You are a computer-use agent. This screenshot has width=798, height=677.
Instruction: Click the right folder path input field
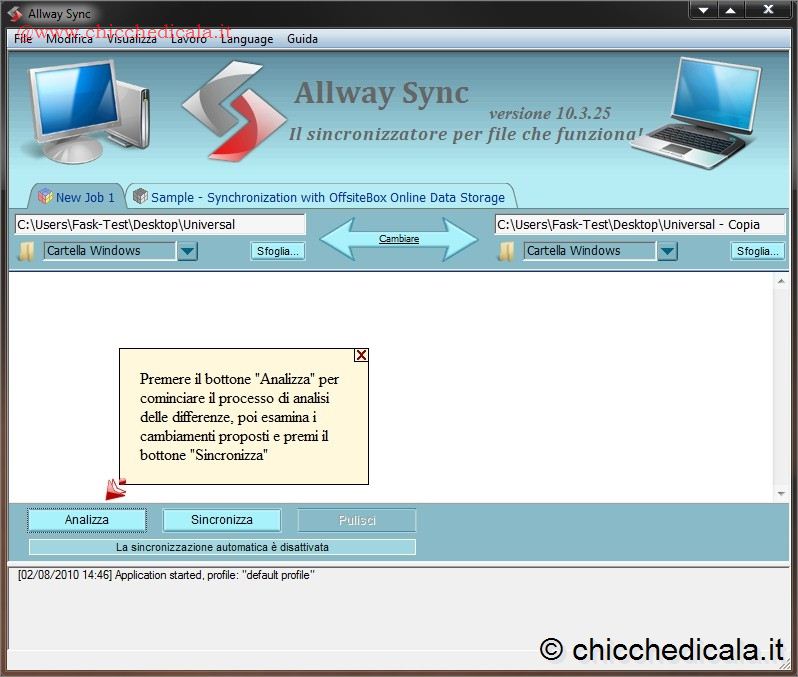click(x=640, y=225)
